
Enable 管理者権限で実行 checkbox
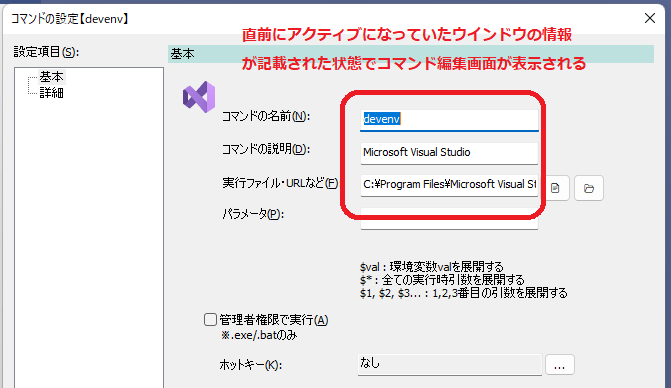tap(210, 320)
